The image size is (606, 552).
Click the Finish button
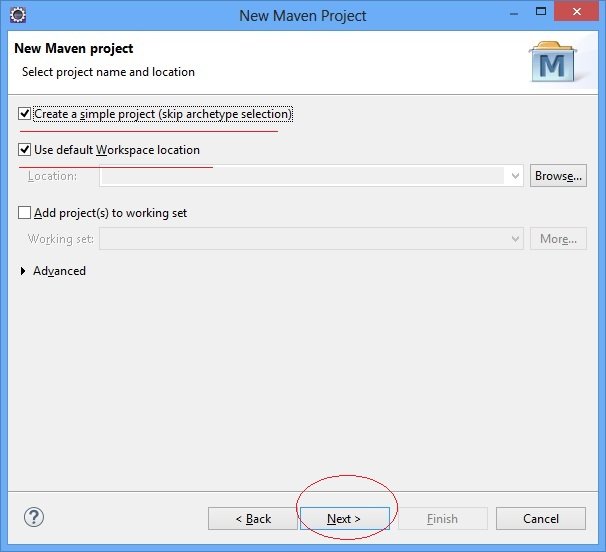443,518
